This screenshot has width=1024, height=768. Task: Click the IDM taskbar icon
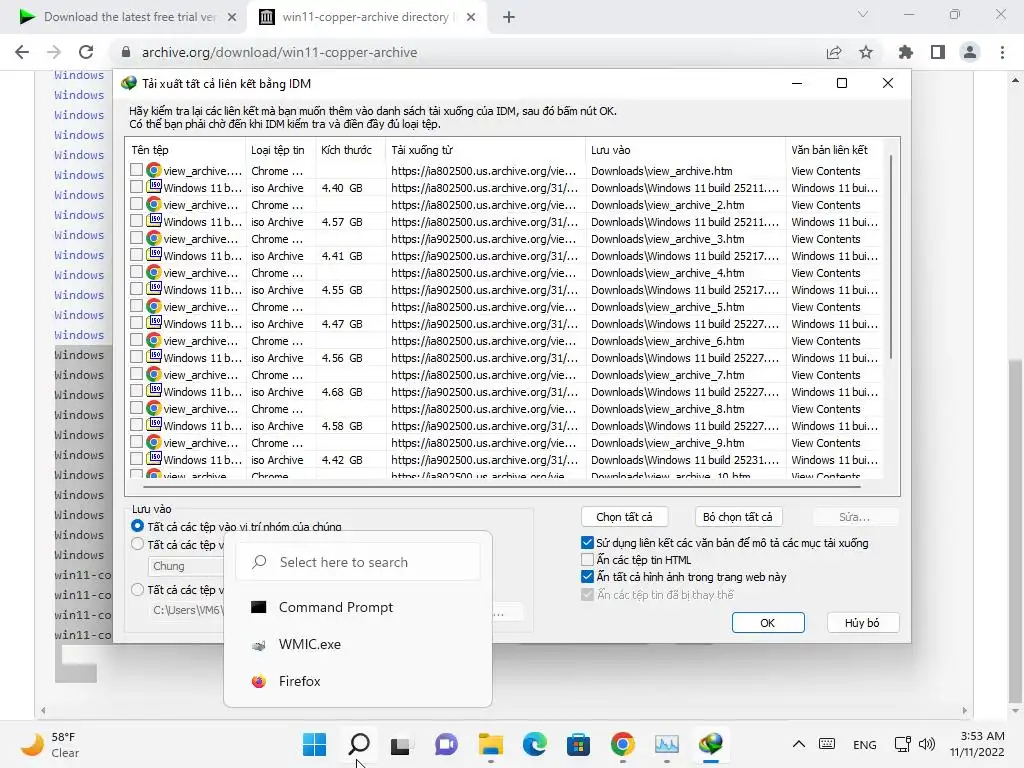711,744
